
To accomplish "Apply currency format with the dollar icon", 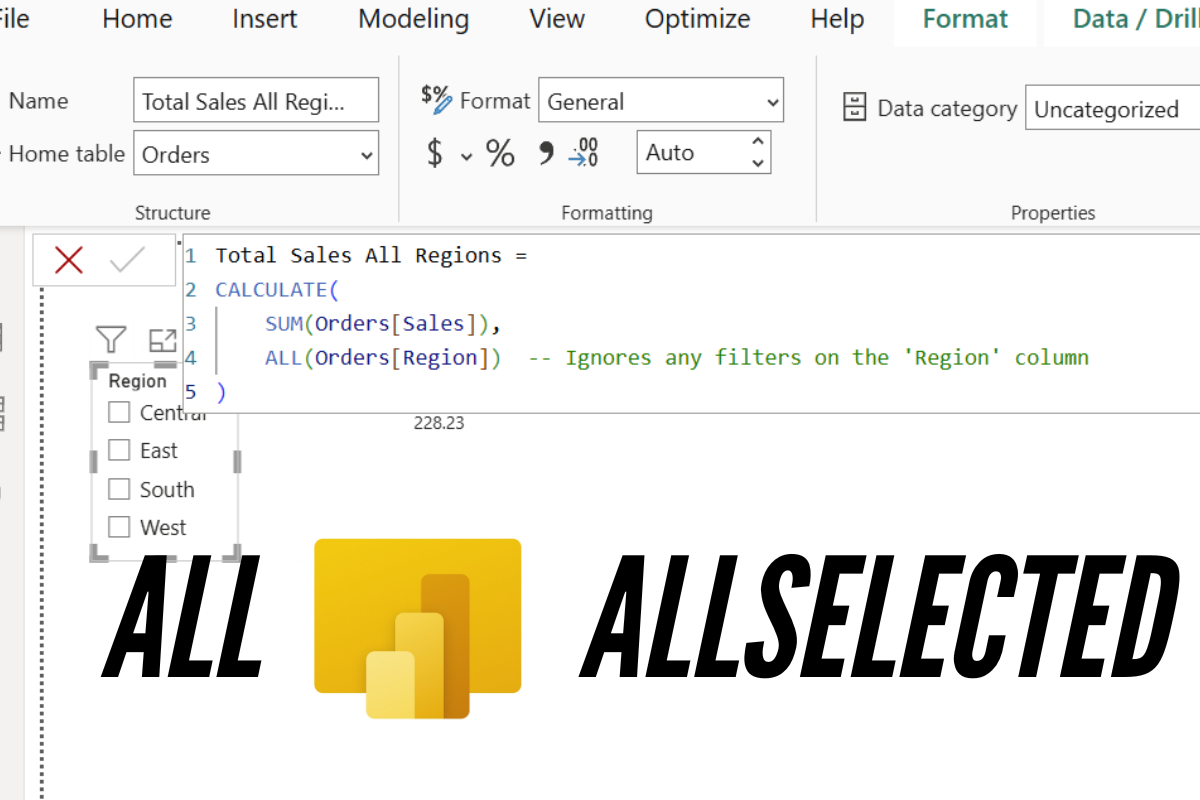I will (437, 152).
